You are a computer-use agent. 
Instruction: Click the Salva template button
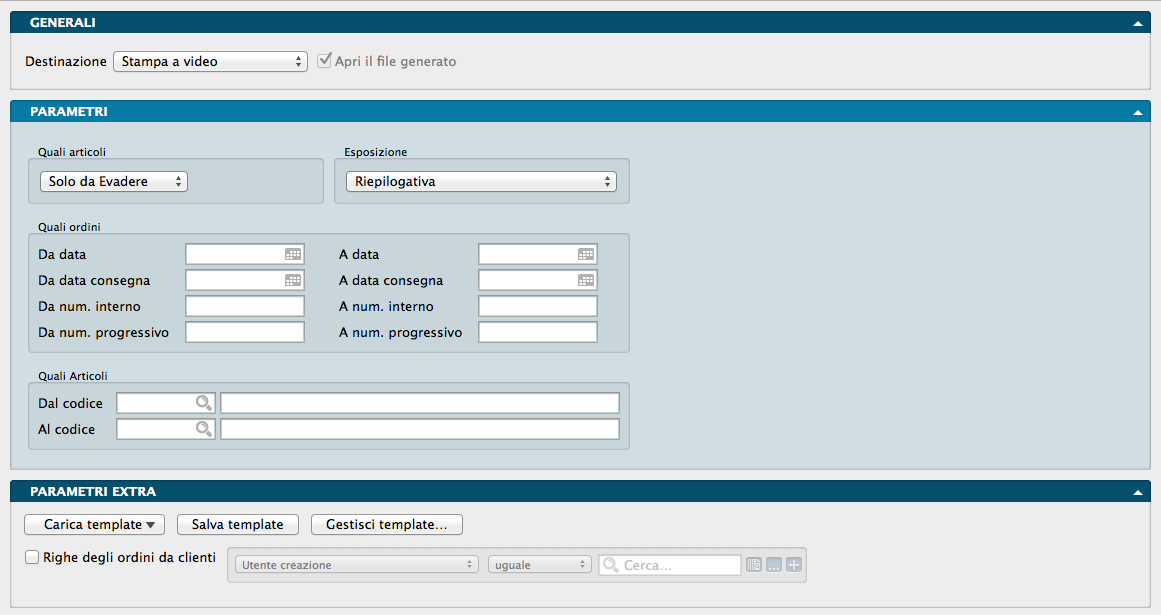(x=238, y=525)
